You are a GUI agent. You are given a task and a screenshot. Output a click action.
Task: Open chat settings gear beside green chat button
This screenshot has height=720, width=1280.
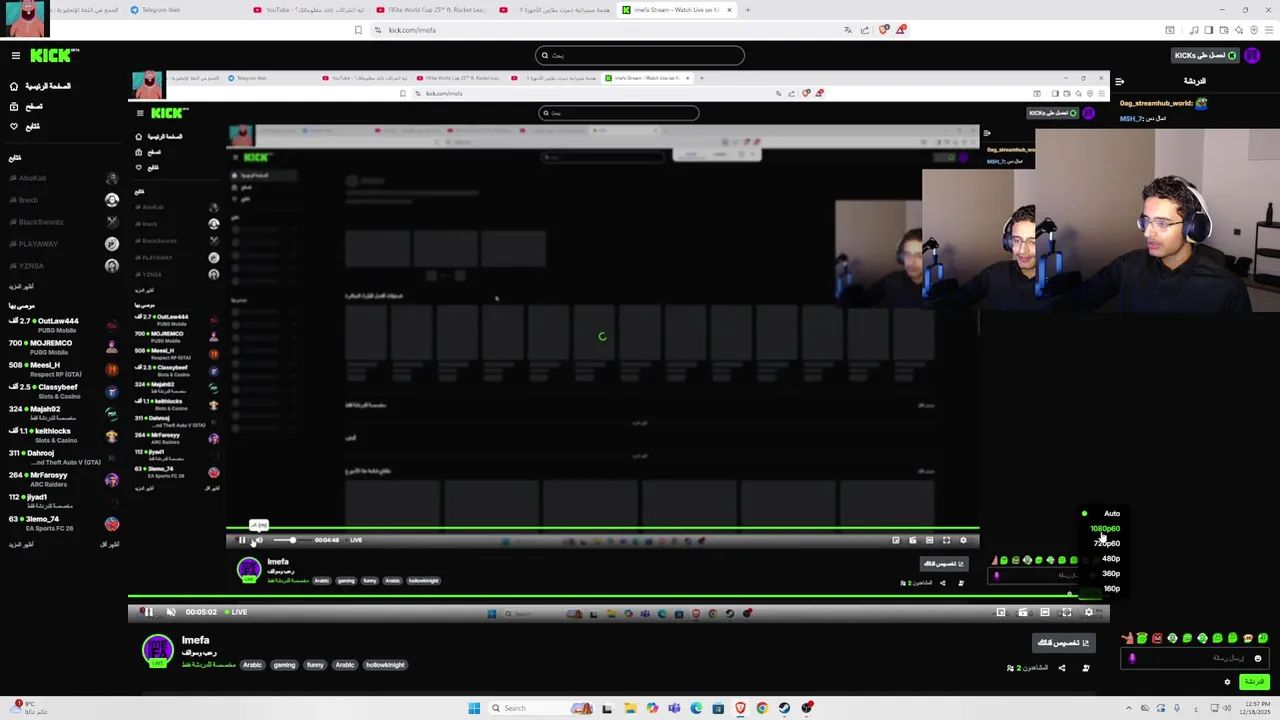pos(1227,682)
